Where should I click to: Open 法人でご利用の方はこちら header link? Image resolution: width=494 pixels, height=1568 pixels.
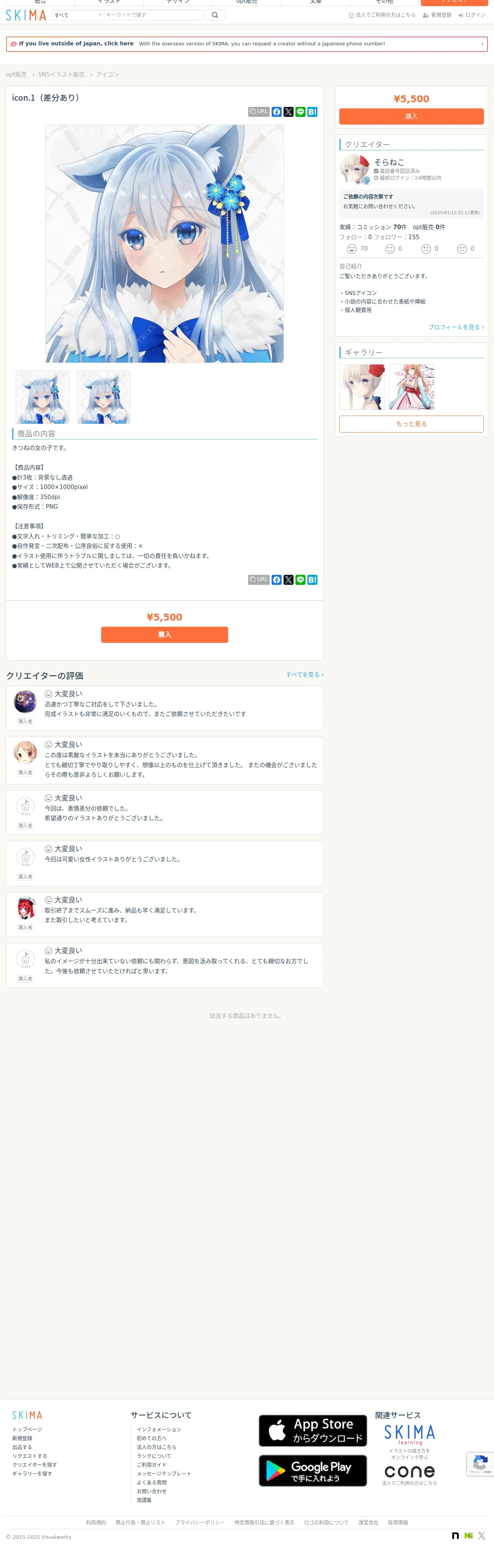coord(382,15)
